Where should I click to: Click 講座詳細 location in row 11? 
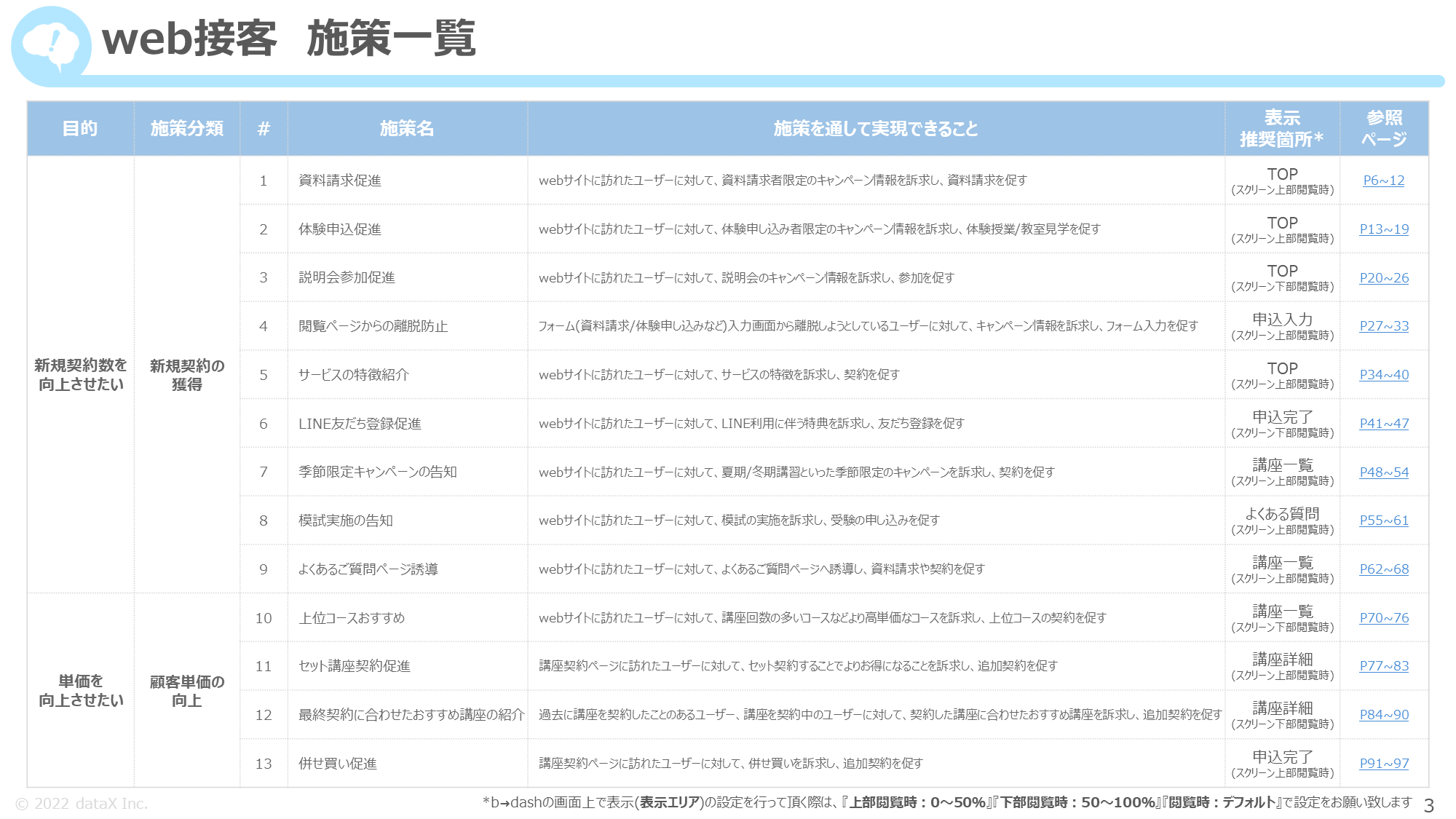tap(1282, 666)
